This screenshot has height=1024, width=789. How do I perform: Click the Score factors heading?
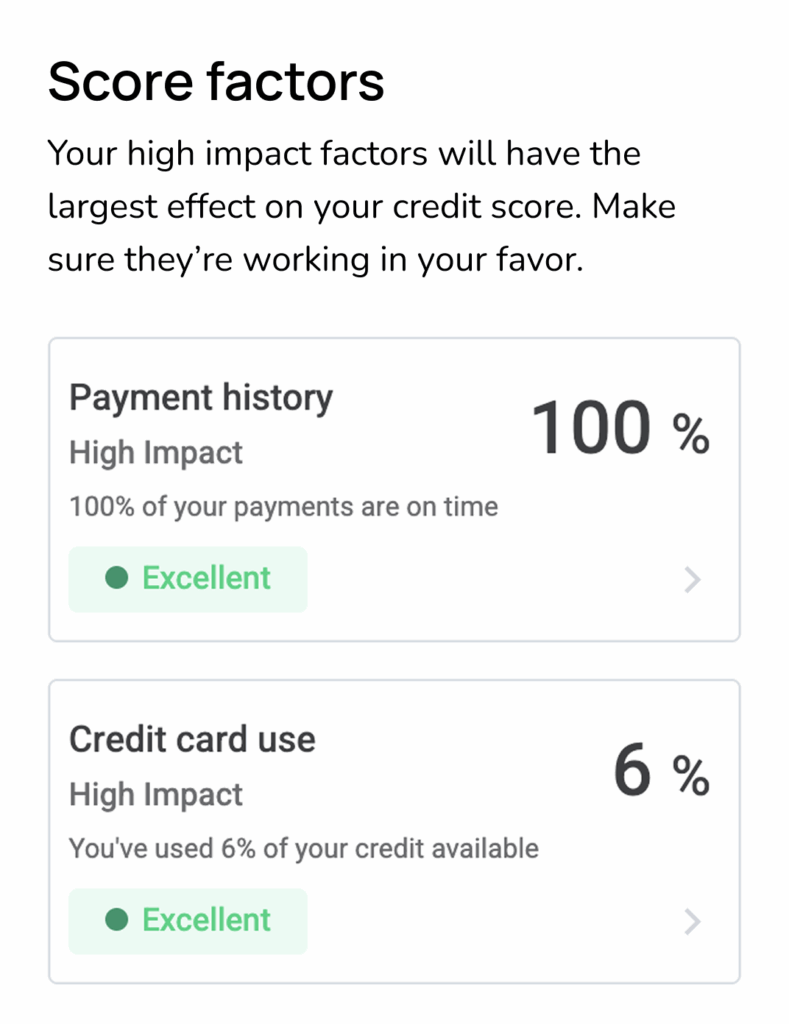216,82
